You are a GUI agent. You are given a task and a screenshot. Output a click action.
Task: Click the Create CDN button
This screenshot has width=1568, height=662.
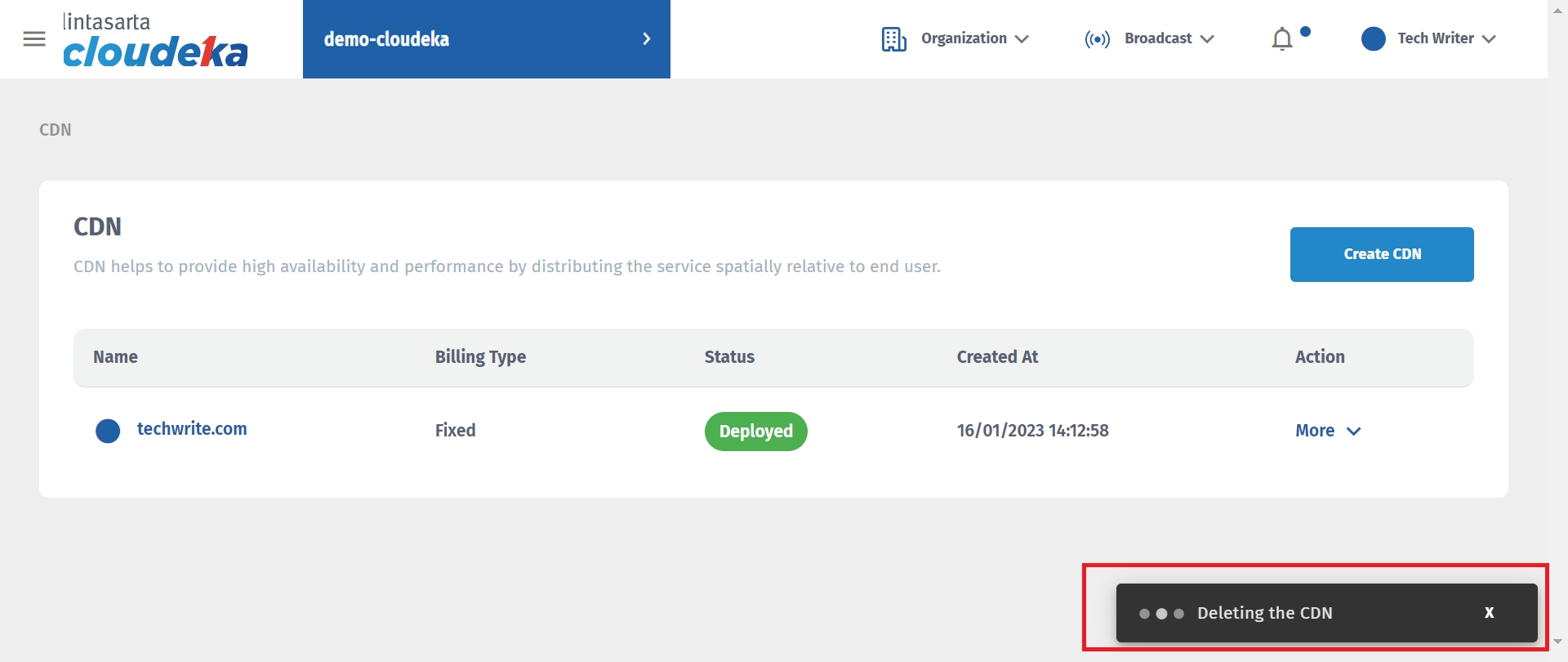[x=1382, y=254]
